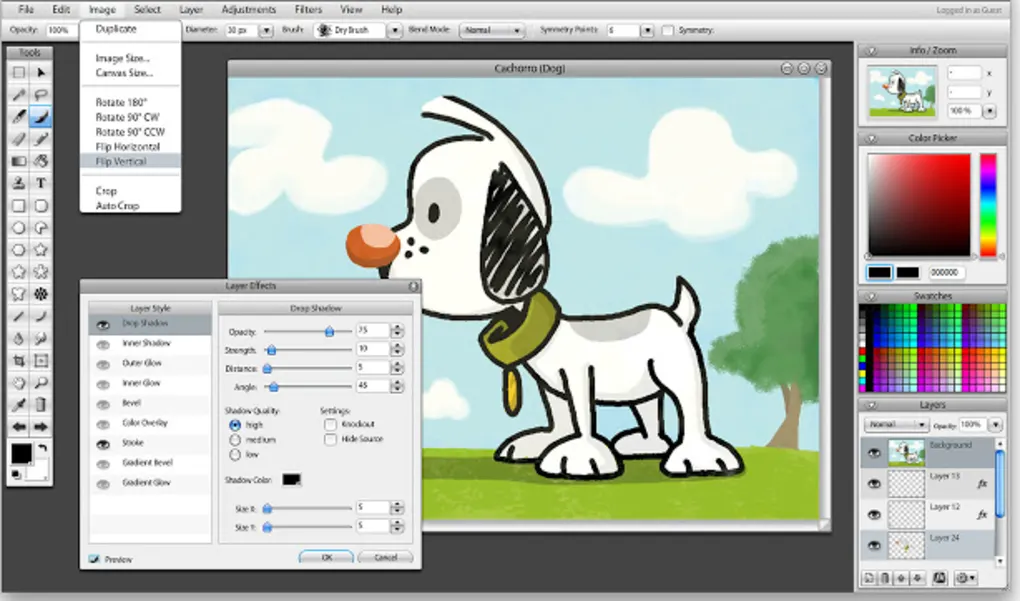Select the eraser tool

tap(19, 139)
